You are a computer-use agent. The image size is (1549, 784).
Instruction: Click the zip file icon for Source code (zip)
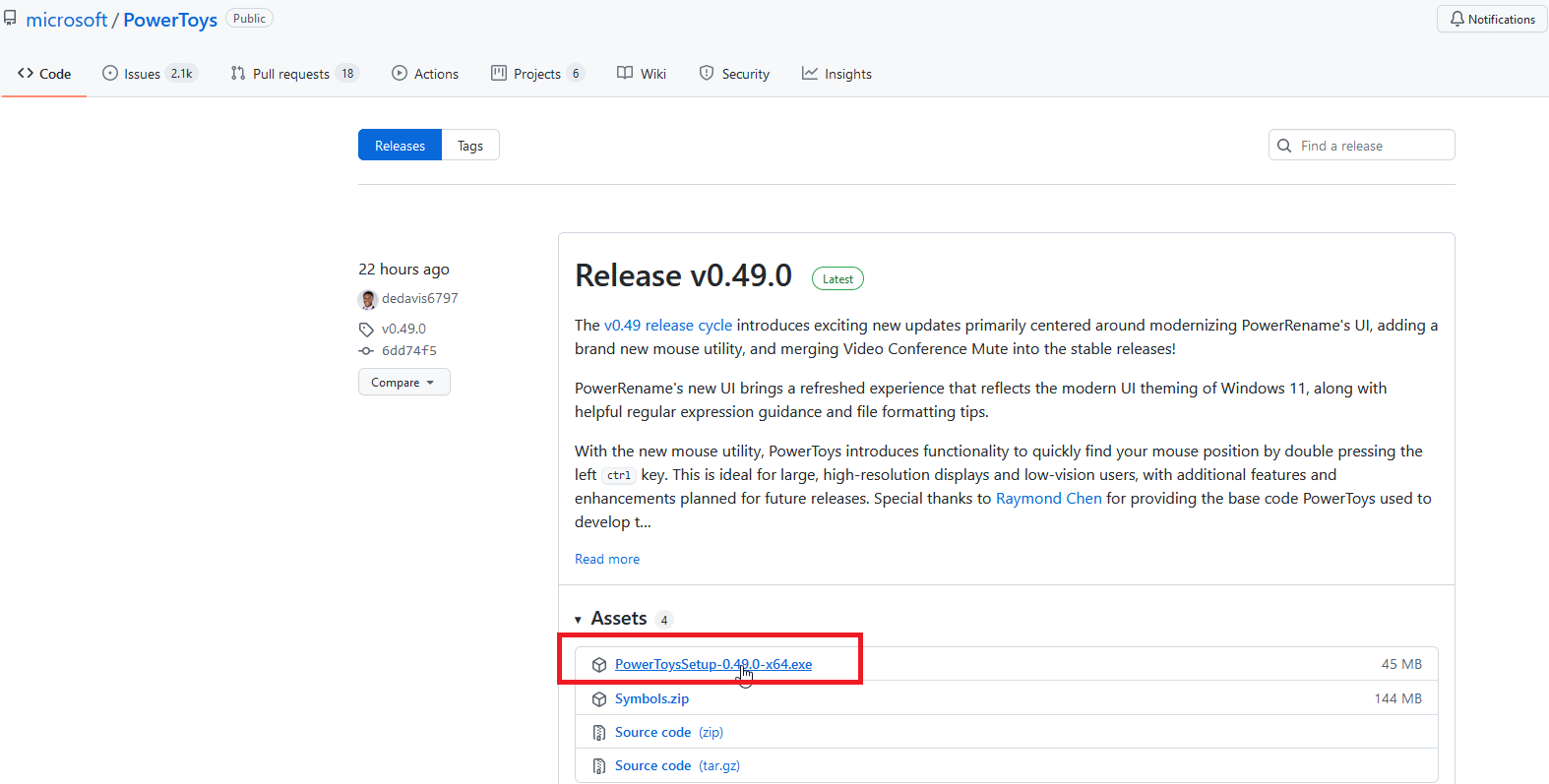(x=599, y=733)
